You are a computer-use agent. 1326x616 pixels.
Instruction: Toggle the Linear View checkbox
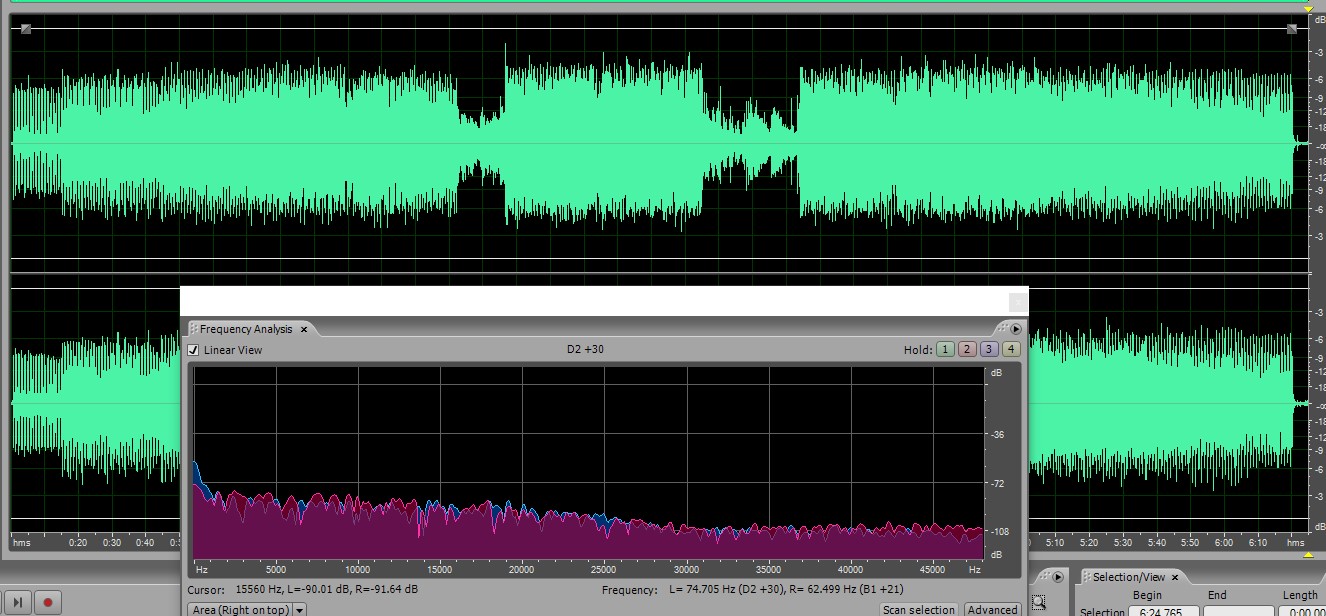pos(194,350)
